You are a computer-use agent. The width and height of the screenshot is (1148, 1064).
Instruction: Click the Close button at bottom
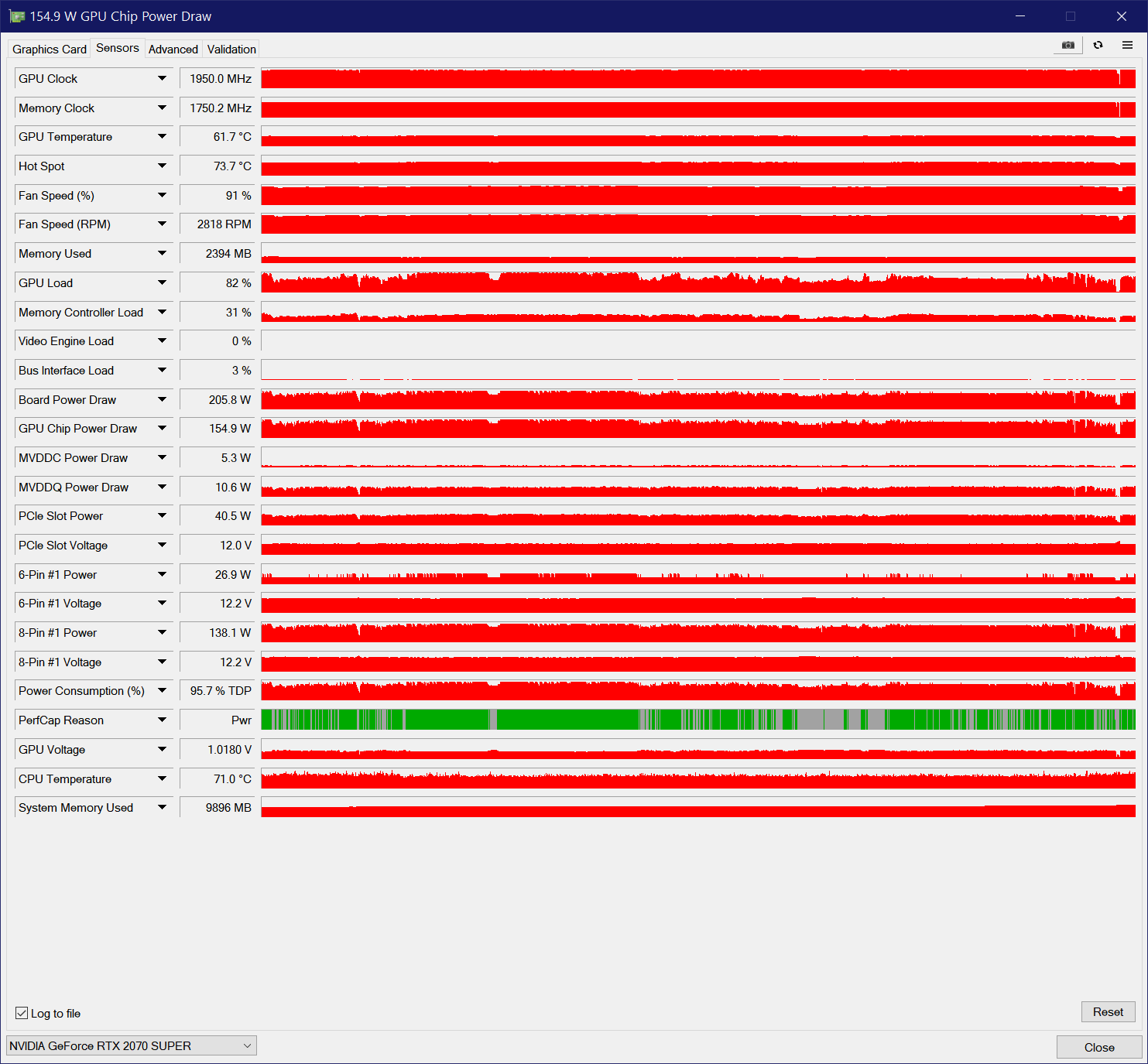pyautogui.click(x=1099, y=1047)
